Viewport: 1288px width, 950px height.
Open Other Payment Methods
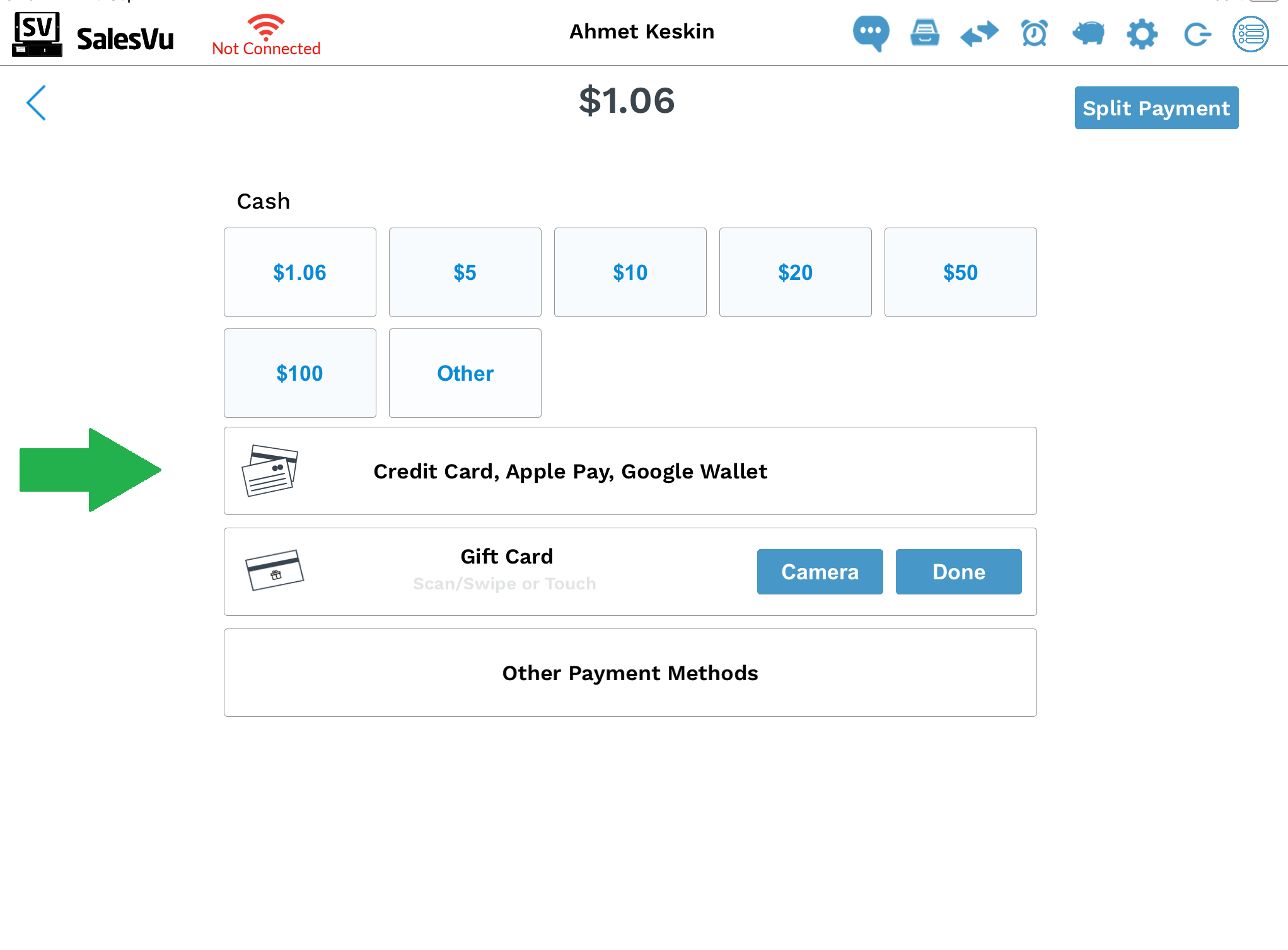coord(630,673)
